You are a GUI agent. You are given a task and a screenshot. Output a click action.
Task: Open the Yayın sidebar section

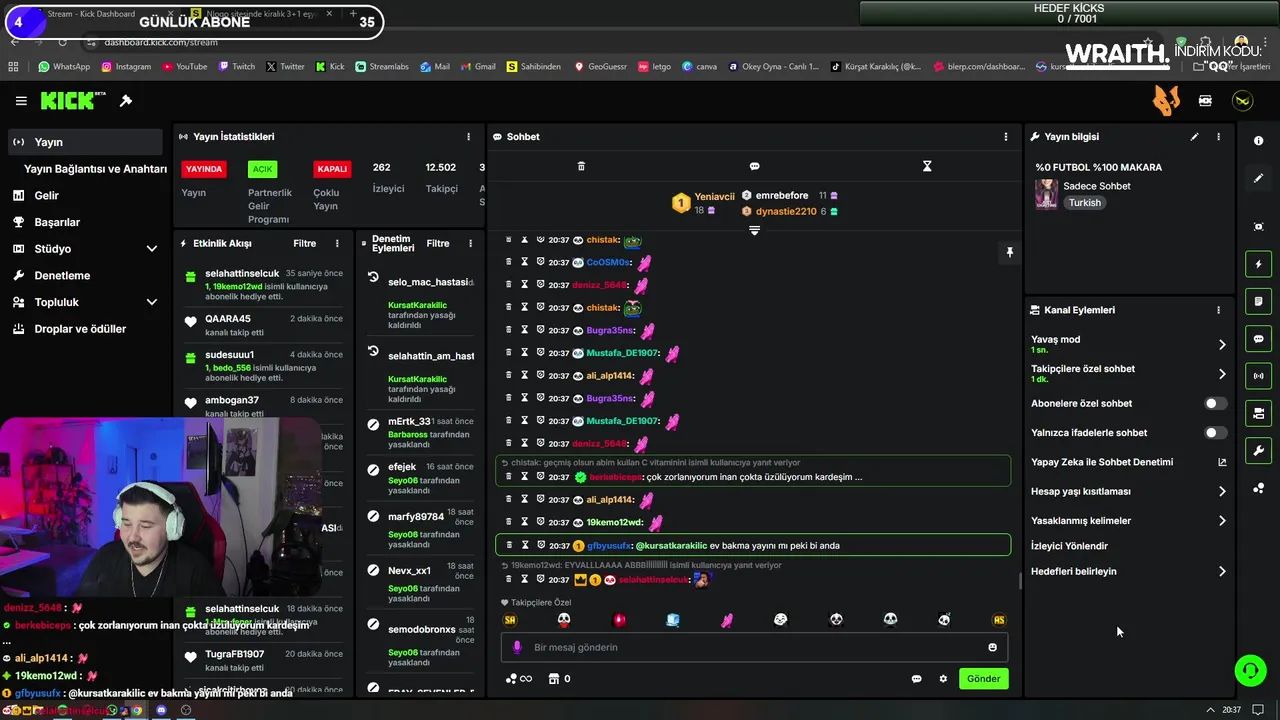coord(85,142)
